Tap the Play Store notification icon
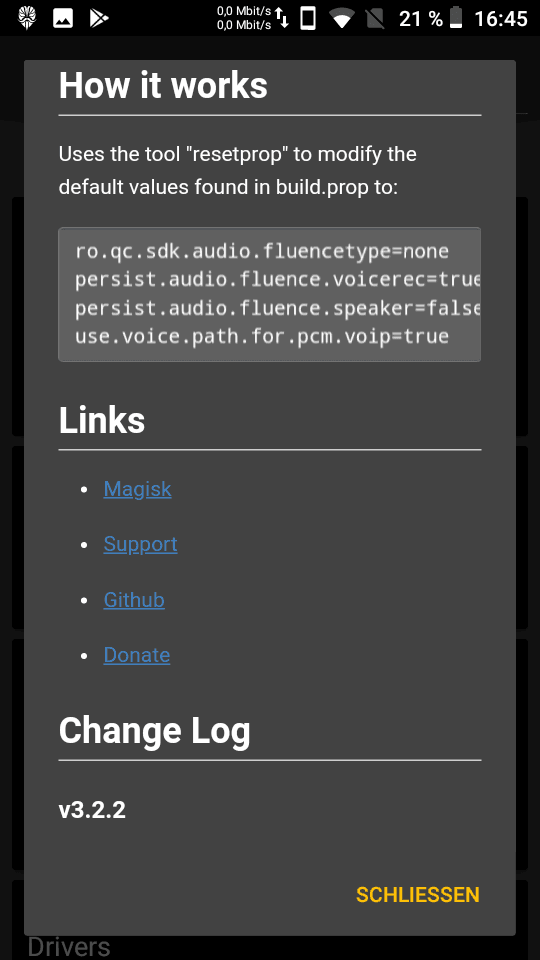This screenshot has height=960, width=540. point(99,18)
